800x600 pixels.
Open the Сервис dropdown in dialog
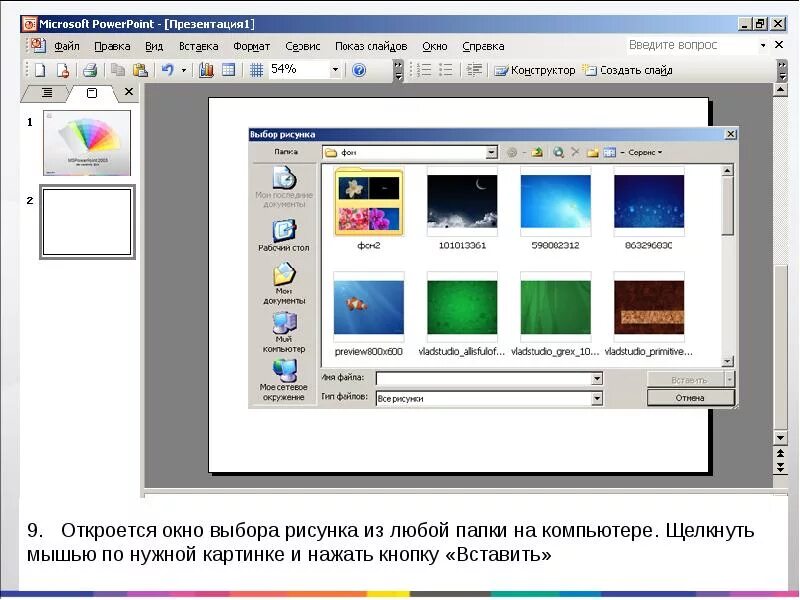(x=645, y=152)
